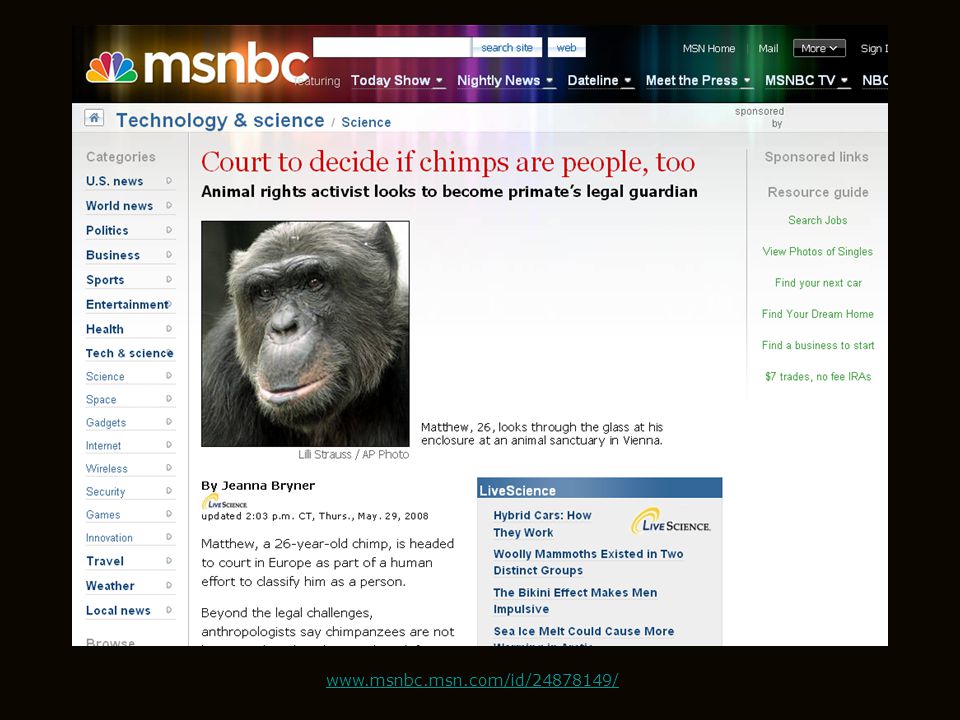The height and width of the screenshot is (720, 960).
Task: Expand the Travel category arrow
Action: coord(169,561)
